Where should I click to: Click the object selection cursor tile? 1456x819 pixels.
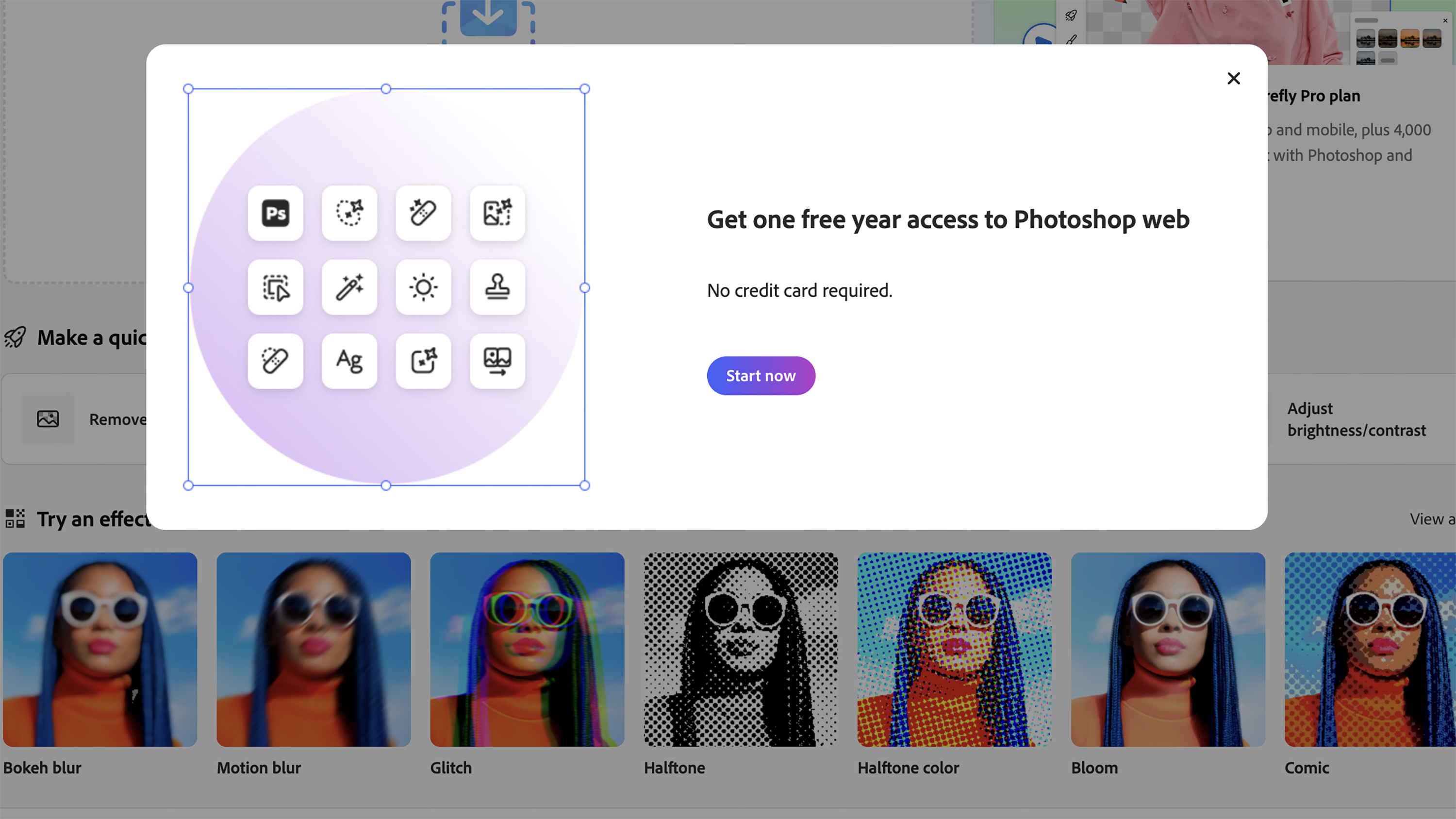pos(275,287)
